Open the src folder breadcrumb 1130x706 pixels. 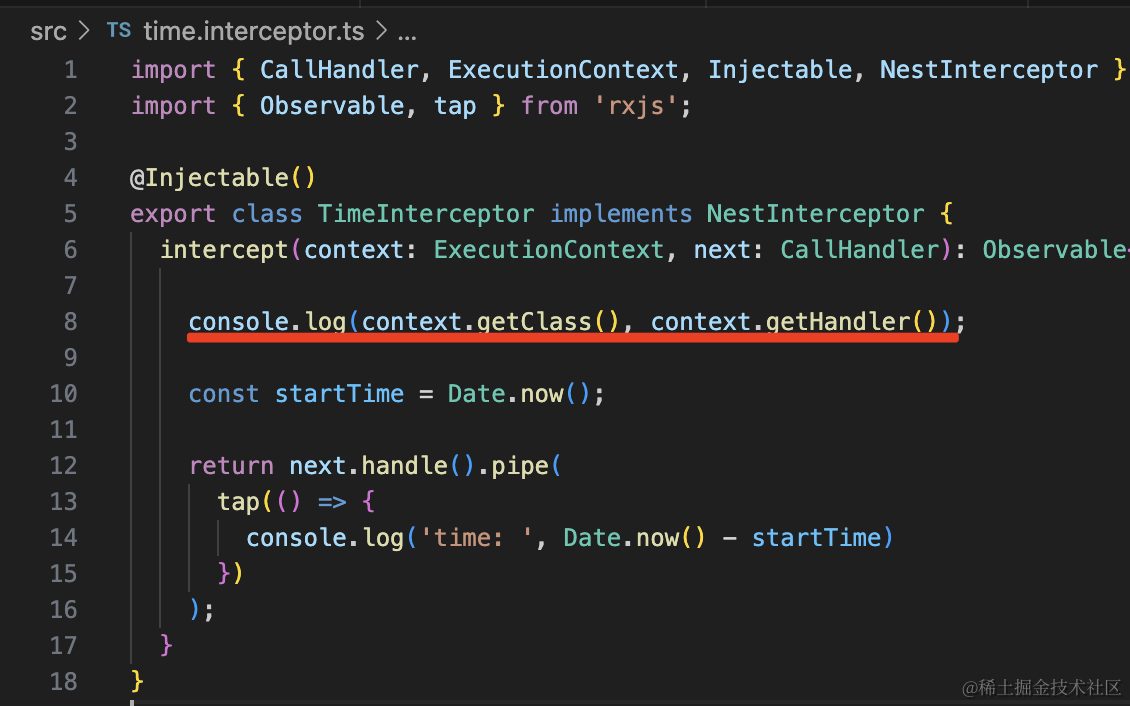click(x=48, y=32)
